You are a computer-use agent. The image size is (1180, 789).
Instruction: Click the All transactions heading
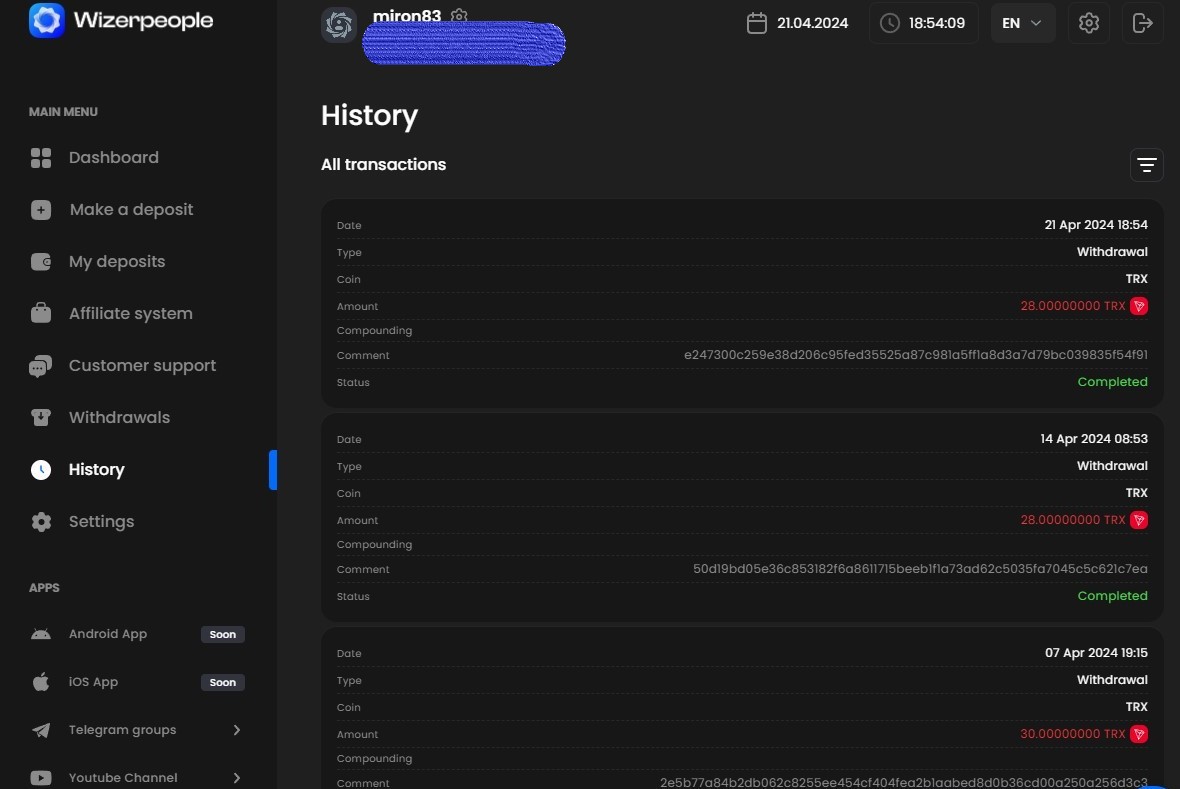click(383, 164)
